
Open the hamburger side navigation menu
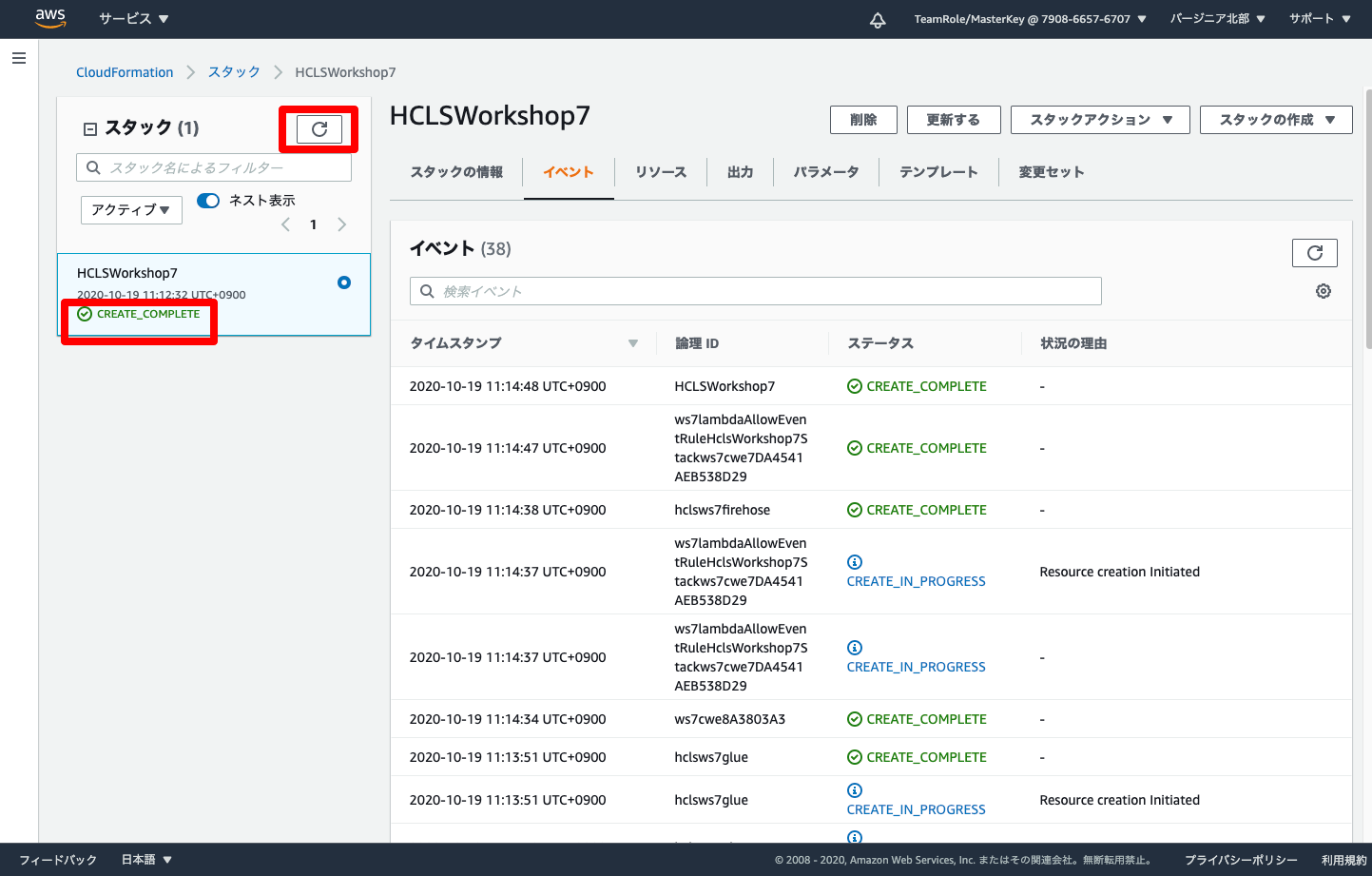tap(18, 58)
